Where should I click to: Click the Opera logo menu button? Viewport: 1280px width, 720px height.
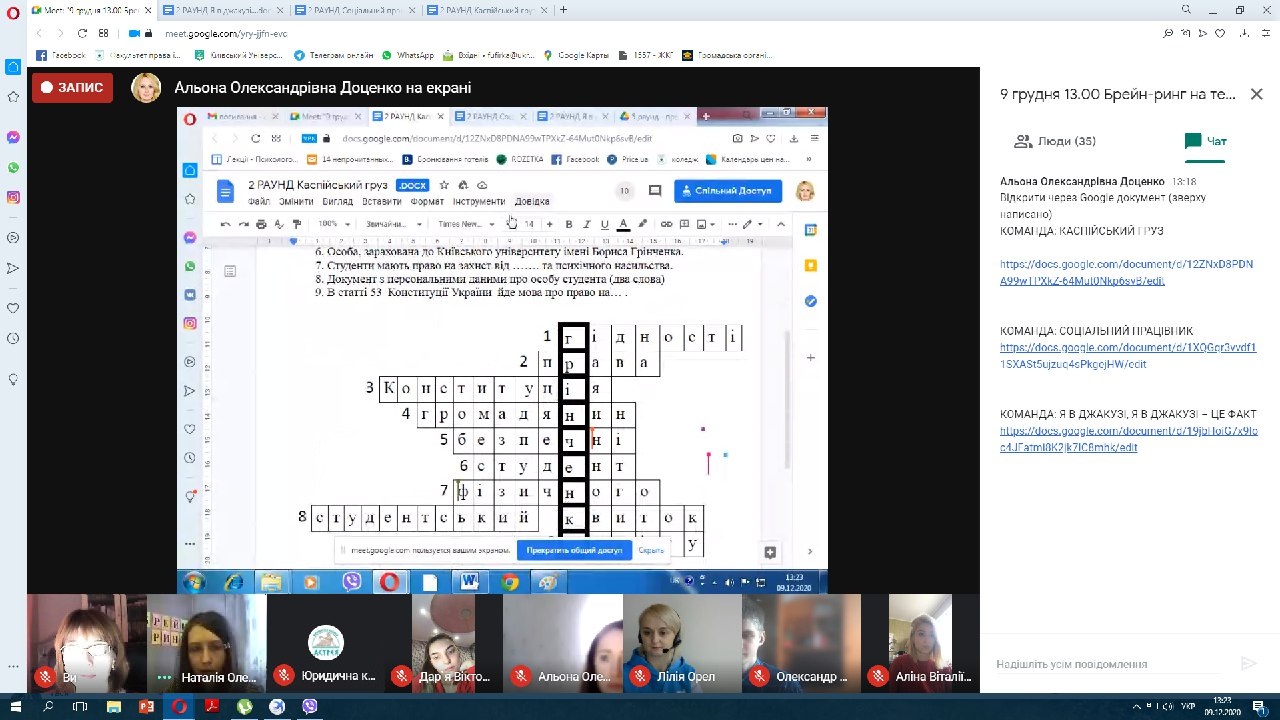13,10
